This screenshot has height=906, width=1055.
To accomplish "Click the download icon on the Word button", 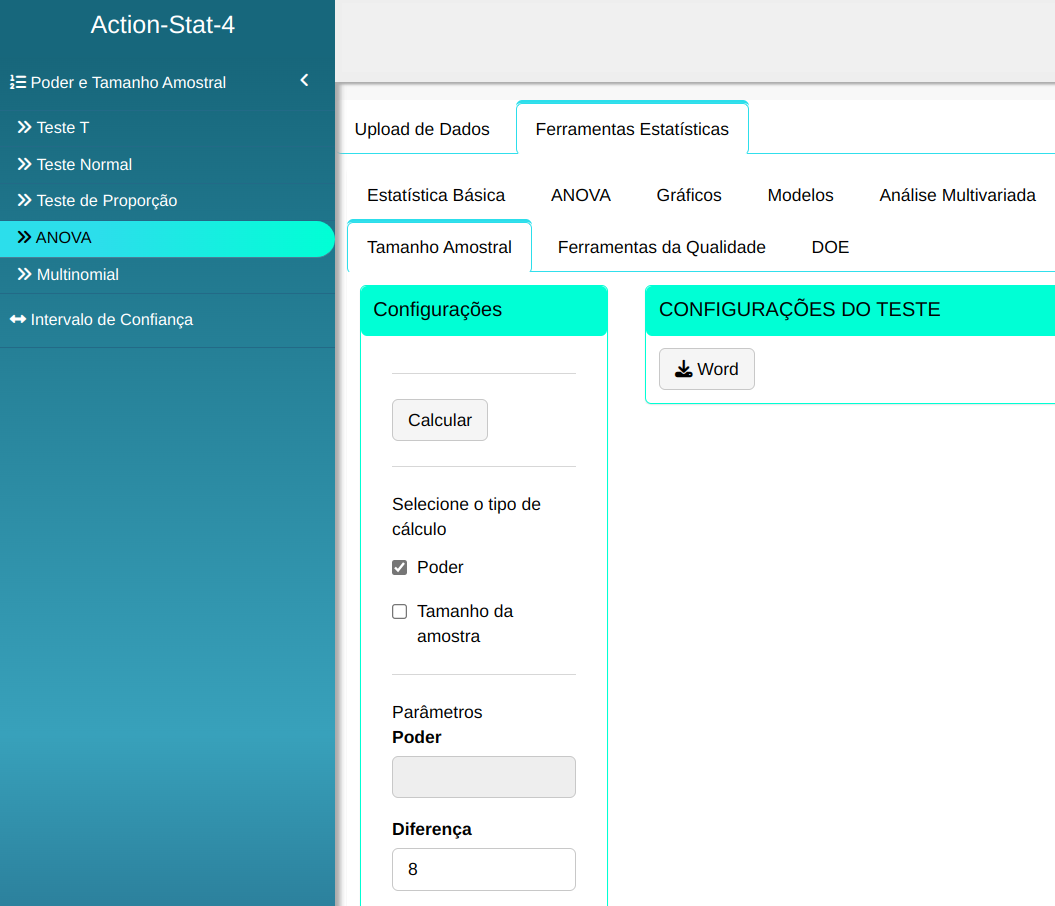I will (x=683, y=370).
